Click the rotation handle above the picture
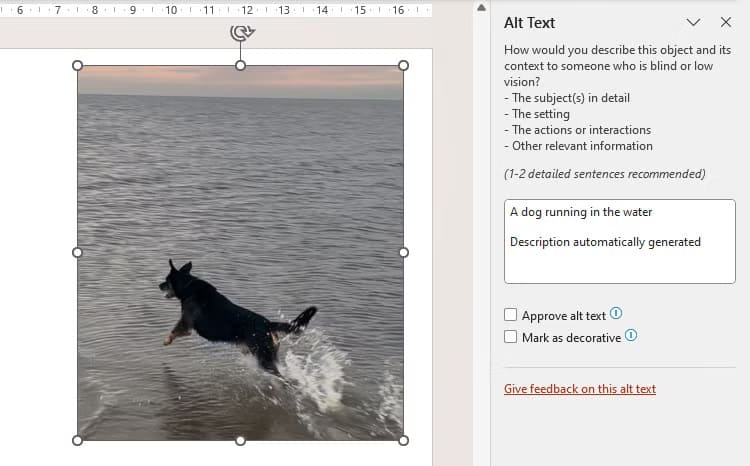The width and height of the screenshot is (750, 466). (x=242, y=33)
